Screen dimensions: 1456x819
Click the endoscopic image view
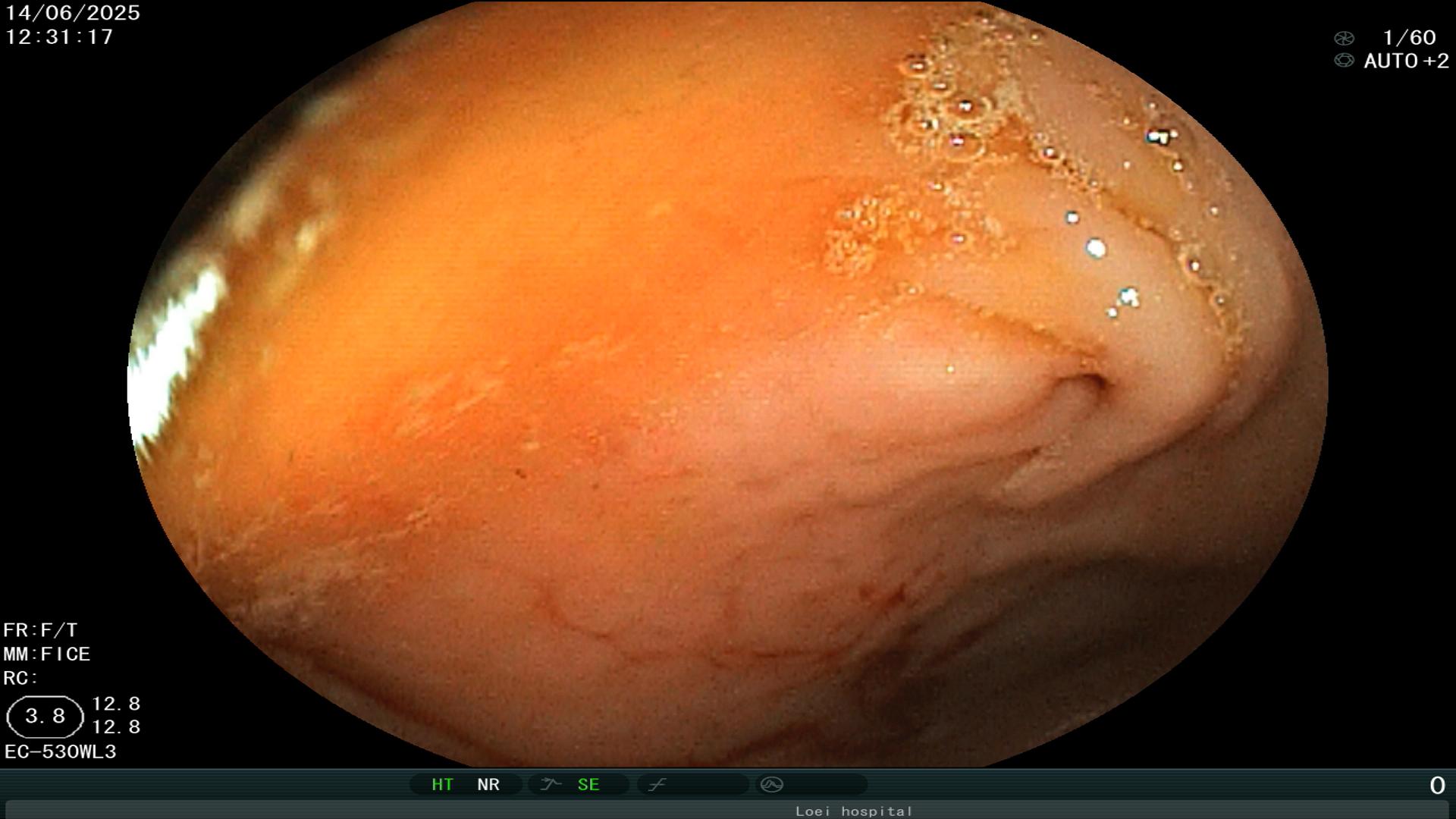tap(728, 383)
